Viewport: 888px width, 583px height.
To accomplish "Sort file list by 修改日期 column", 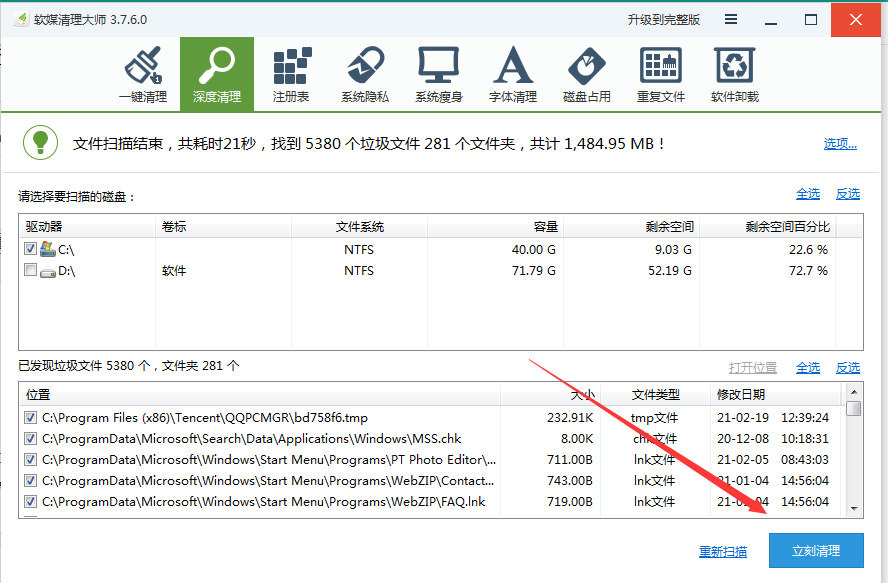I will [x=776, y=394].
